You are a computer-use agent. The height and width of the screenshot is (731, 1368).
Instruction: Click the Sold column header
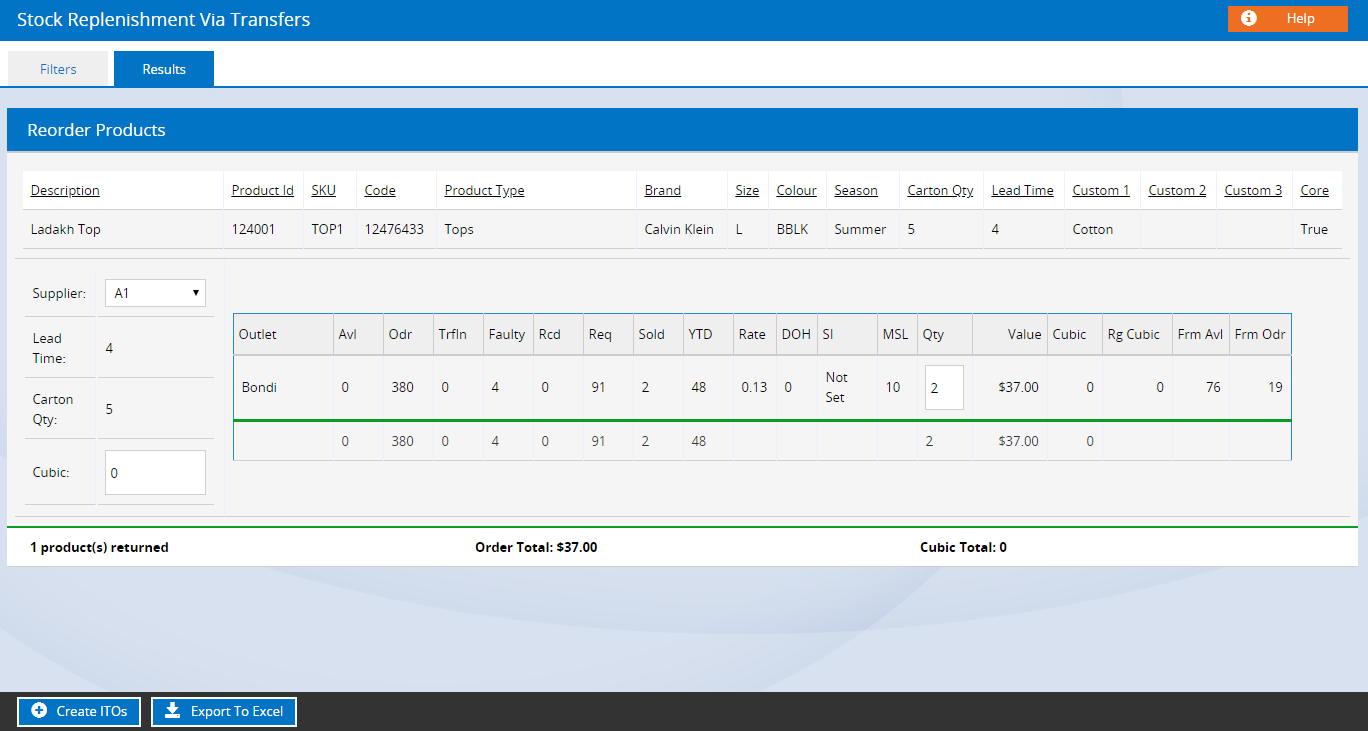click(652, 334)
